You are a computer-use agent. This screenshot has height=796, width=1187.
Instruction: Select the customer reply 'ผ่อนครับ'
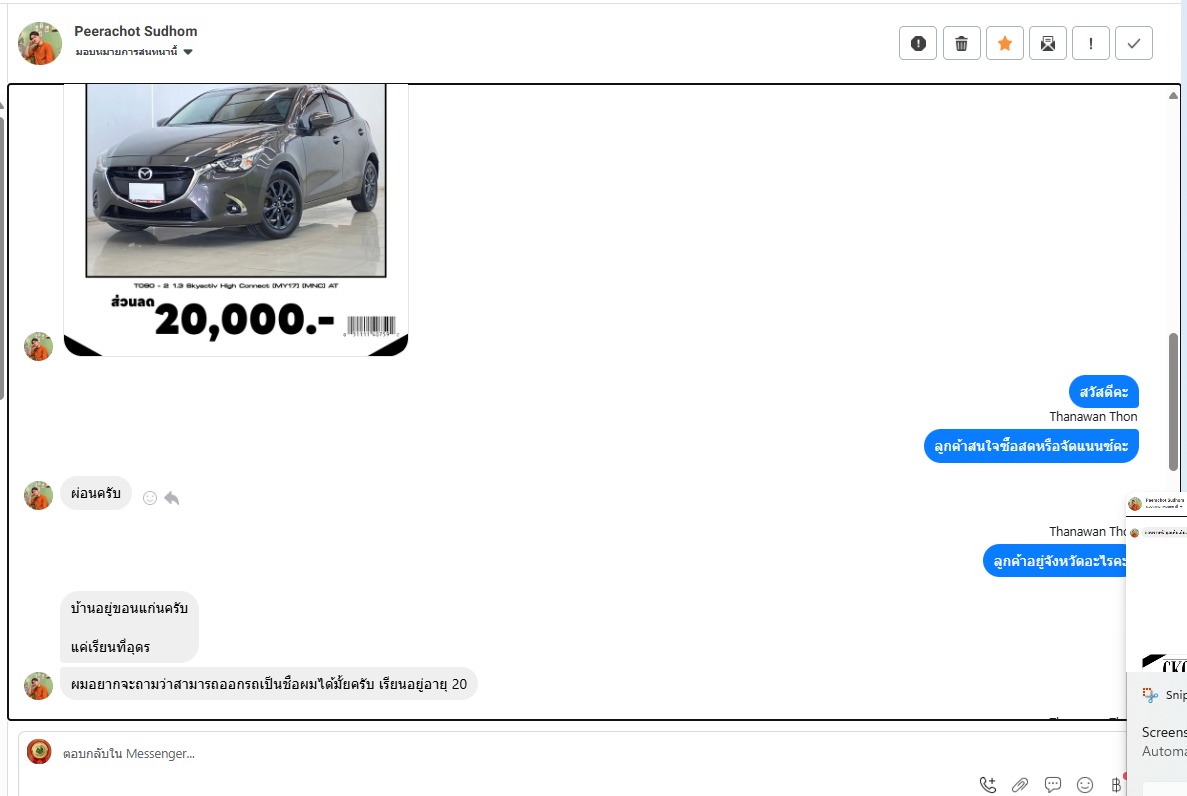click(96, 493)
